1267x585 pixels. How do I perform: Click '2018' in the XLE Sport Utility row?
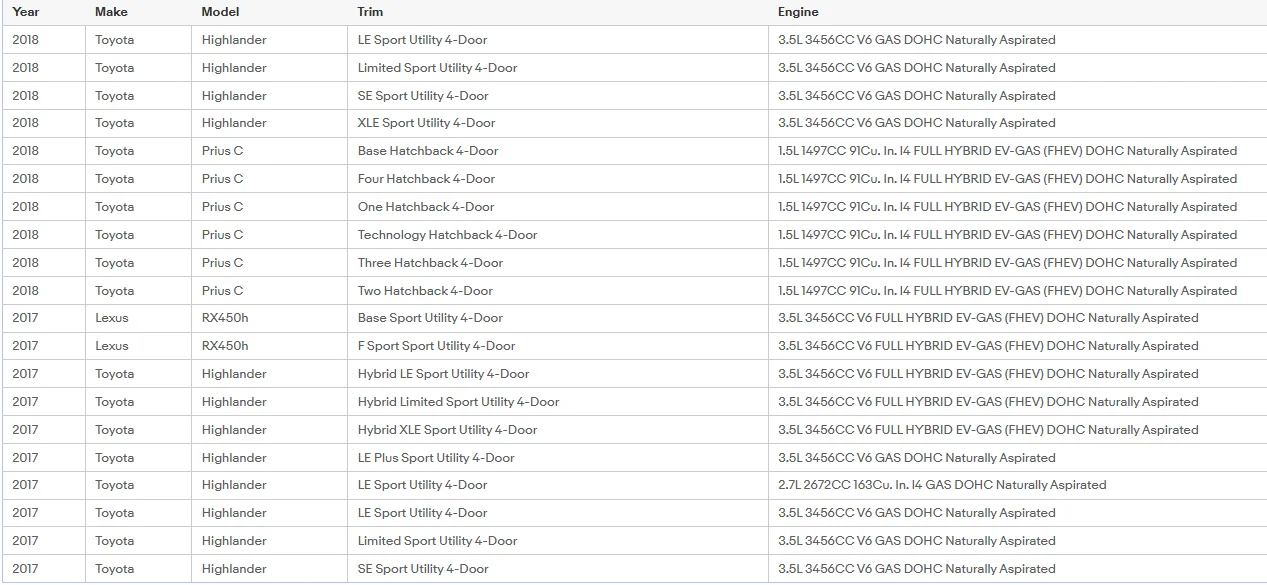[26, 123]
